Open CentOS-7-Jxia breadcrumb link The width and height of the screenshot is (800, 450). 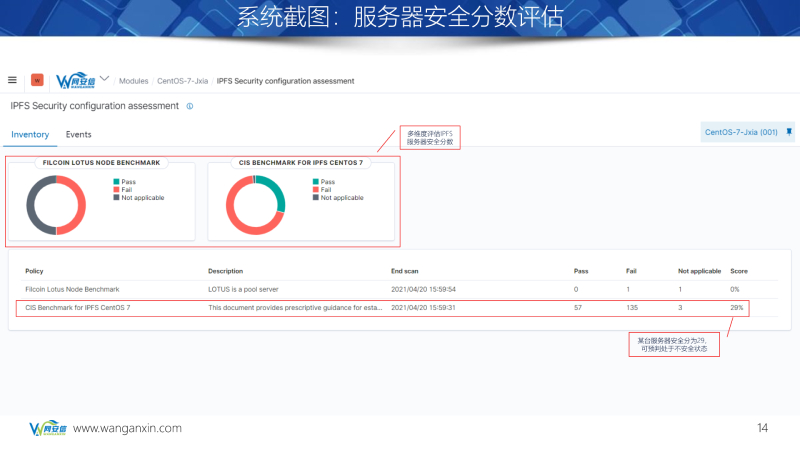click(x=182, y=81)
